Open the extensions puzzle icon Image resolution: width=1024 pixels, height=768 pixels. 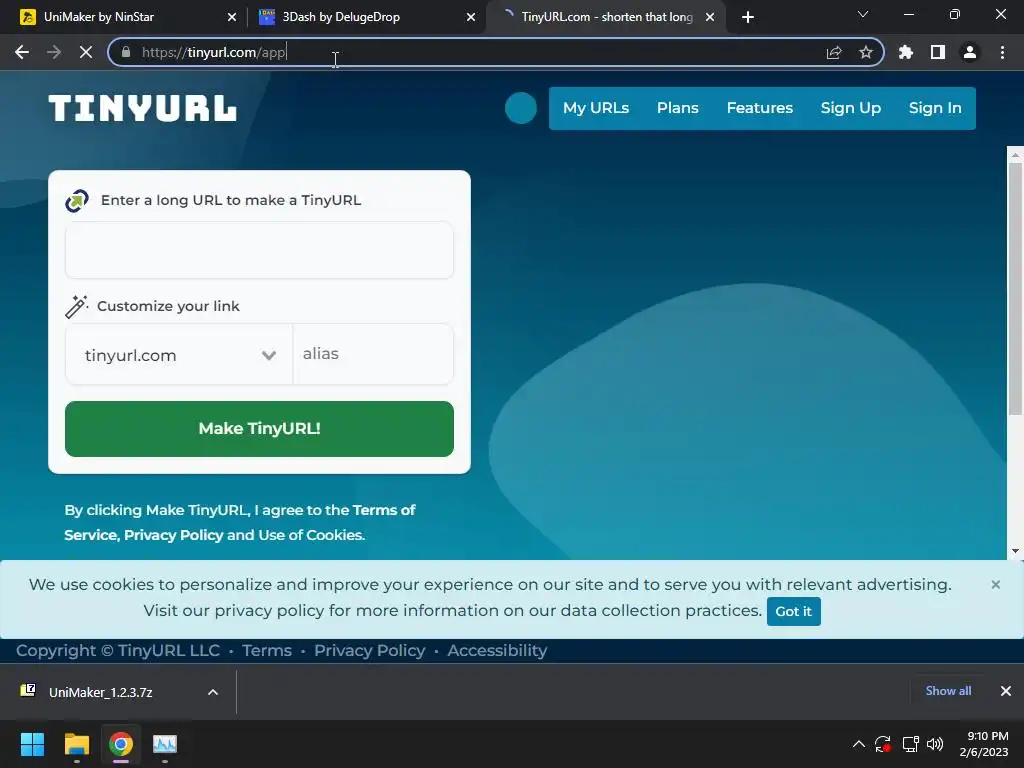[x=906, y=52]
